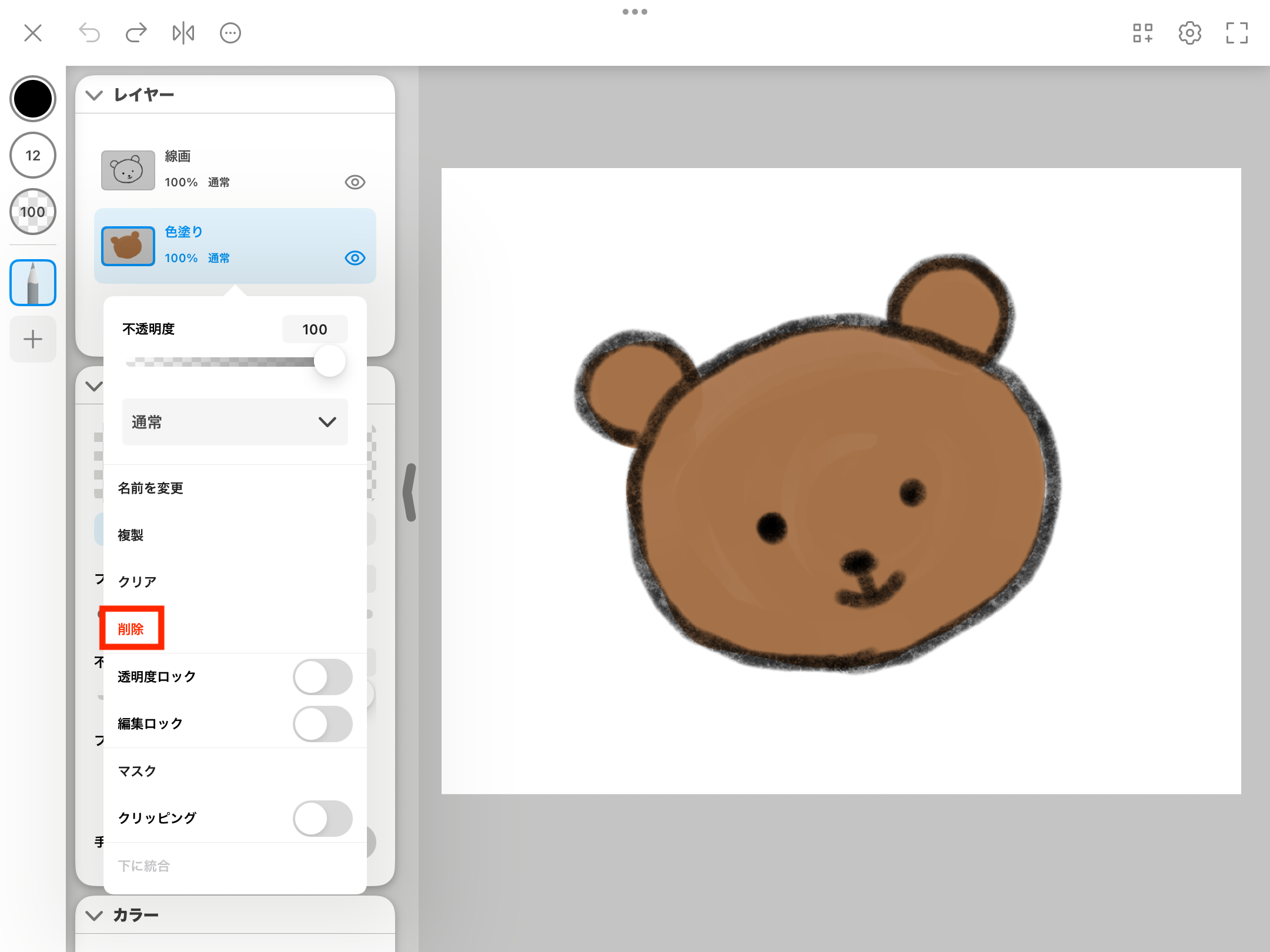Toggle クリッピング switch
1270x952 pixels.
click(323, 819)
